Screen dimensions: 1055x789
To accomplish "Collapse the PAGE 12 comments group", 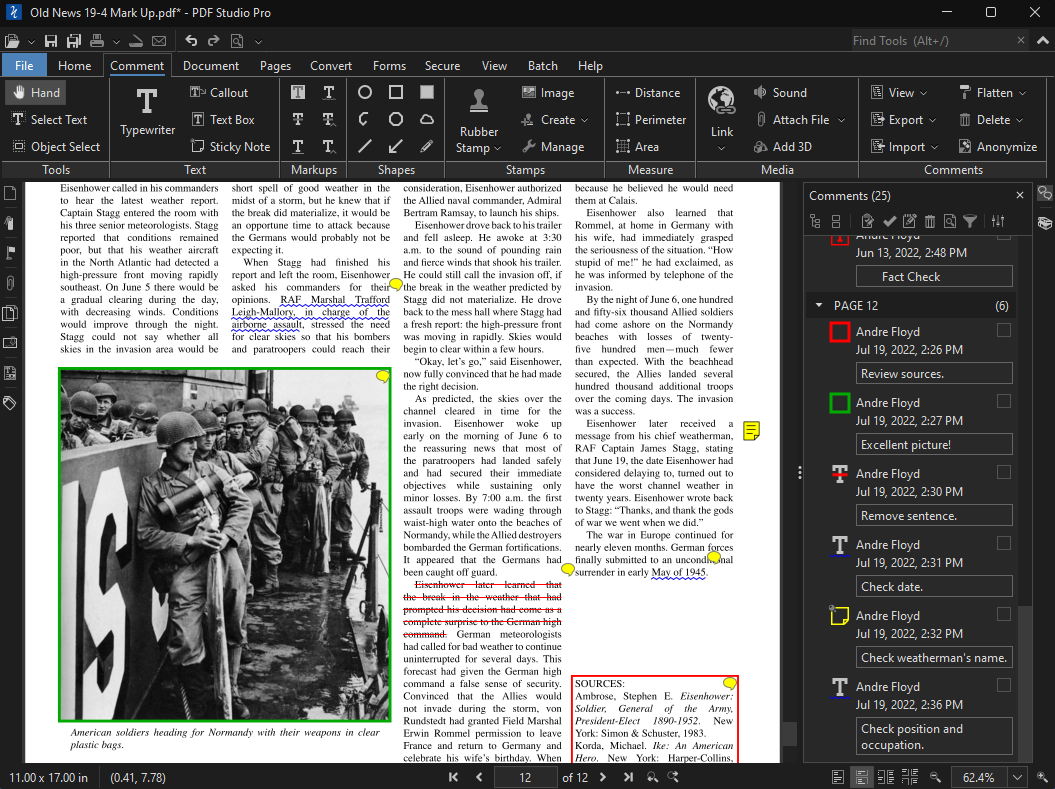I will point(820,305).
